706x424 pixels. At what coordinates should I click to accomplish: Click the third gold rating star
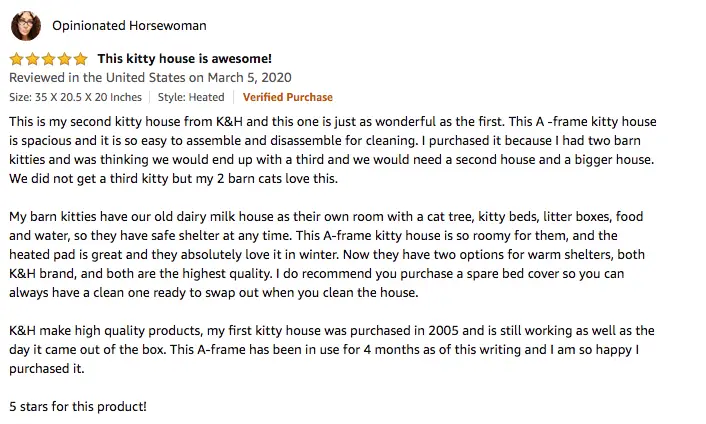click(x=49, y=59)
